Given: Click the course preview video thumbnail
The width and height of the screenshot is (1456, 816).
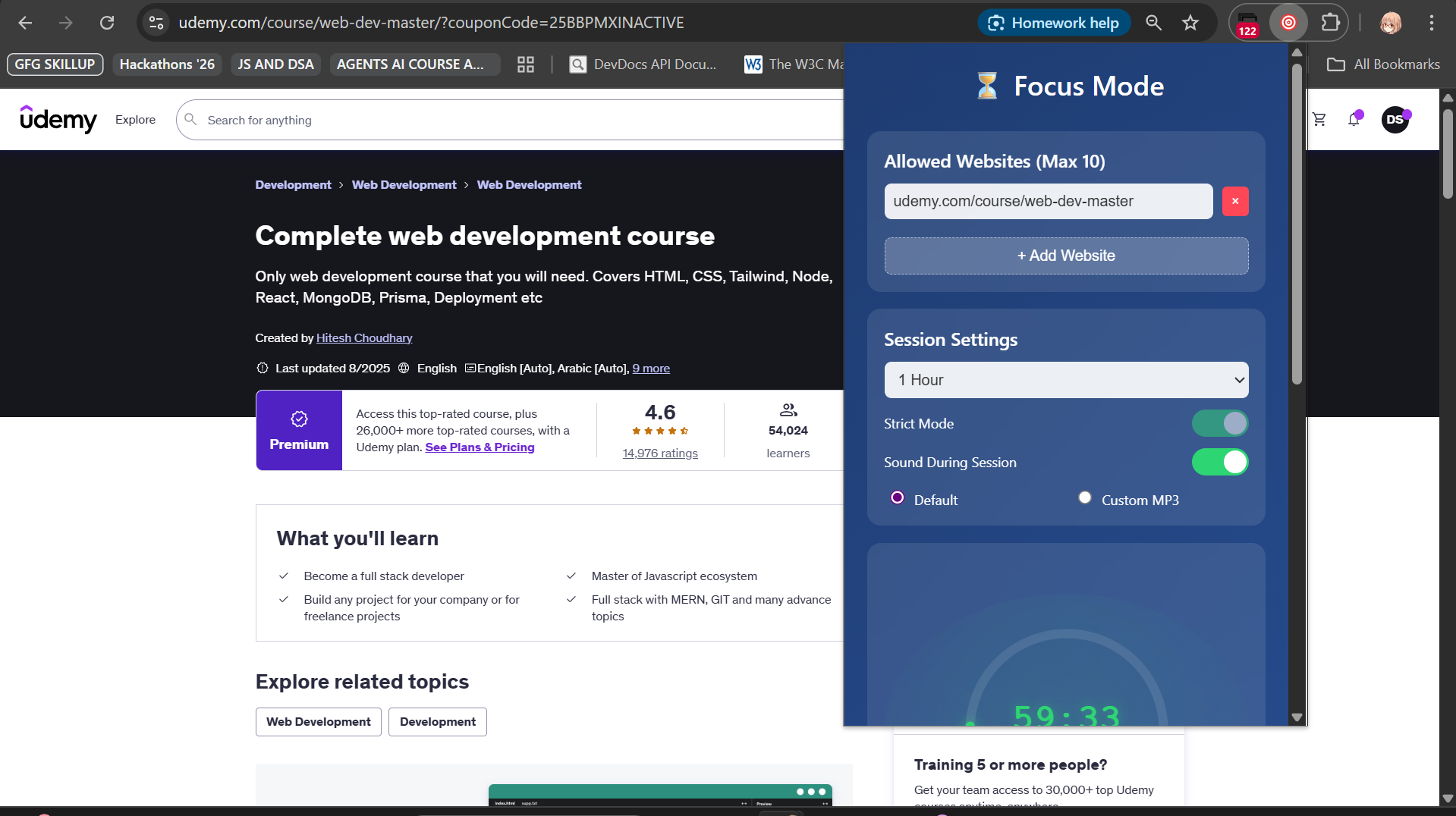Looking at the screenshot, I should coord(660,796).
